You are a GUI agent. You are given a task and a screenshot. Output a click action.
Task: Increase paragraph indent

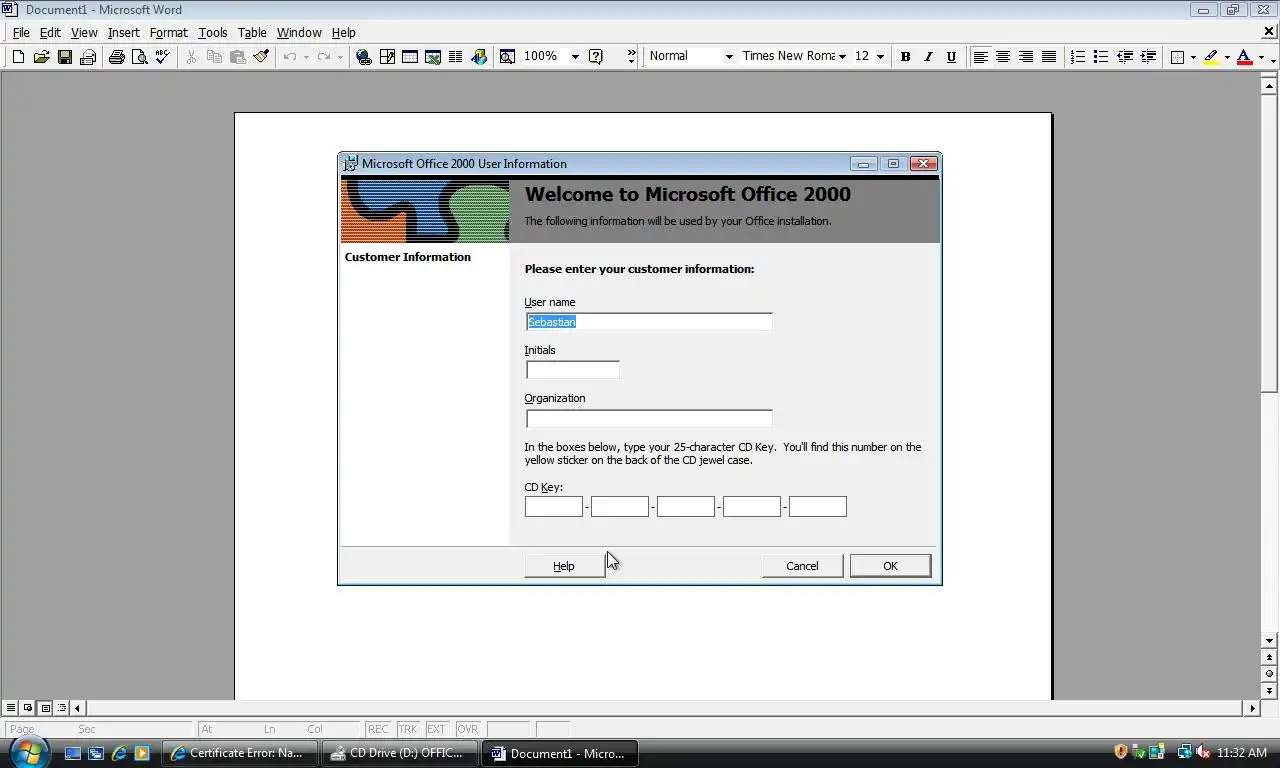(1148, 57)
